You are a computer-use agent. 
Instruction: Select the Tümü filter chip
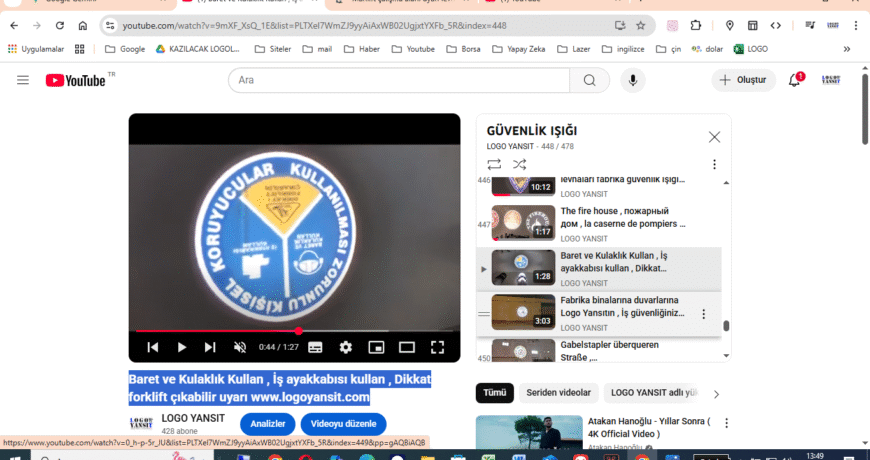pyautogui.click(x=494, y=393)
